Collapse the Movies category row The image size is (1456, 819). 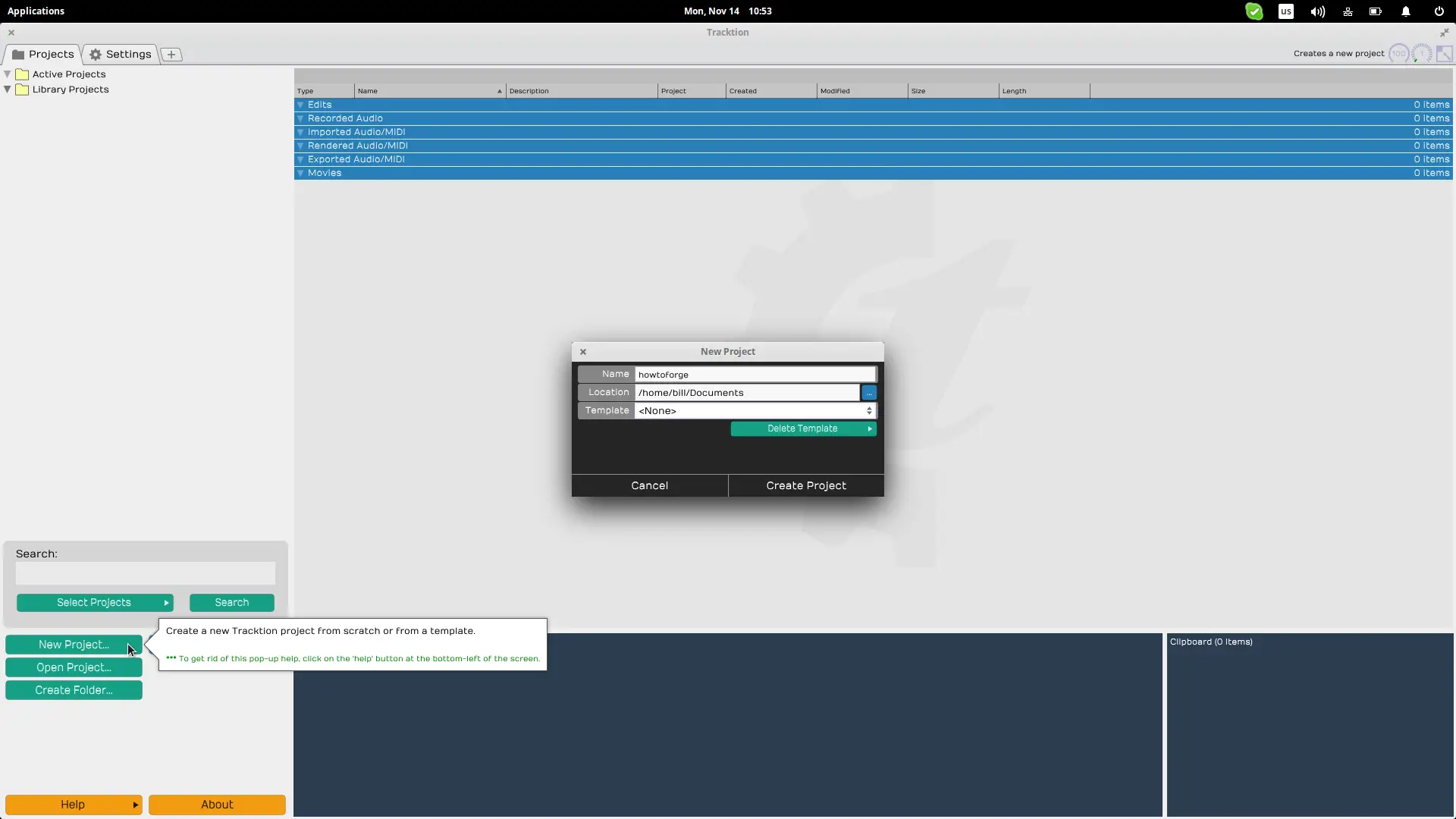click(x=300, y=173)
